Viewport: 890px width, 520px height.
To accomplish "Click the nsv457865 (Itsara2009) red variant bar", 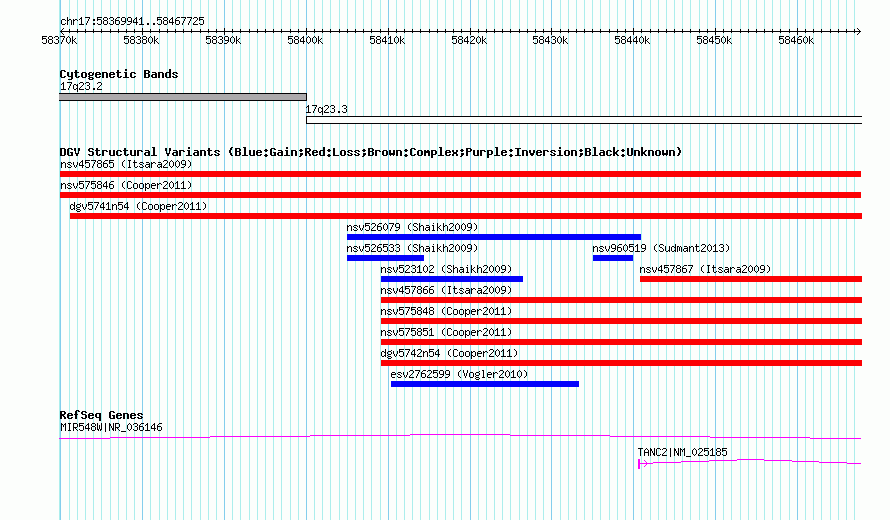I will pyautogui.click(x=460, y=174).
